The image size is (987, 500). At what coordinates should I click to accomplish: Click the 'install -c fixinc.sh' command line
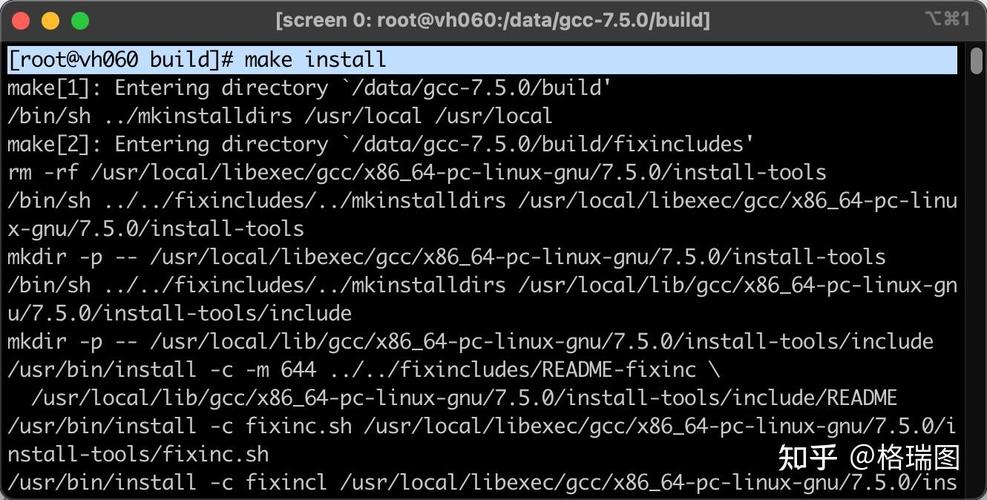[482, 426]
